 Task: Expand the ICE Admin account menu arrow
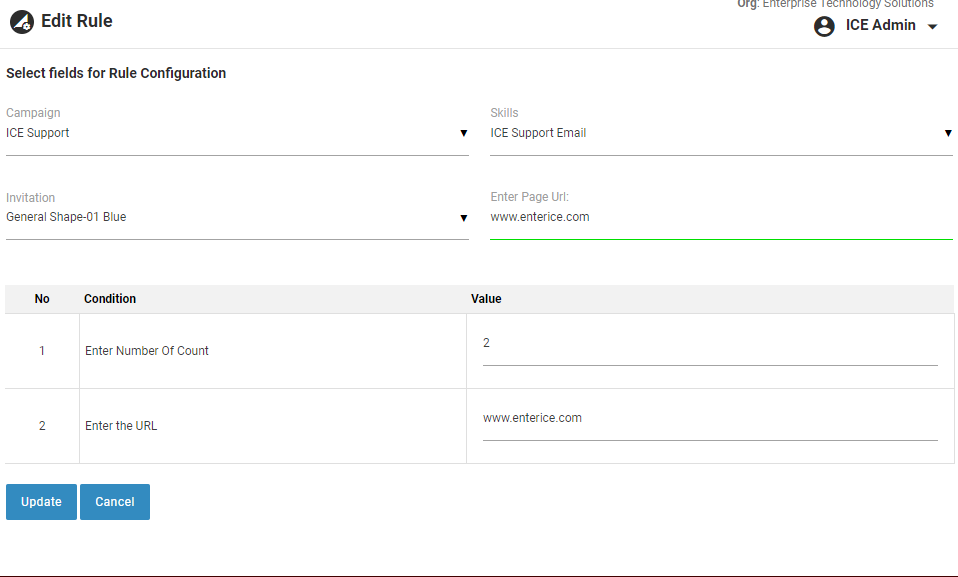pos(933,27)
